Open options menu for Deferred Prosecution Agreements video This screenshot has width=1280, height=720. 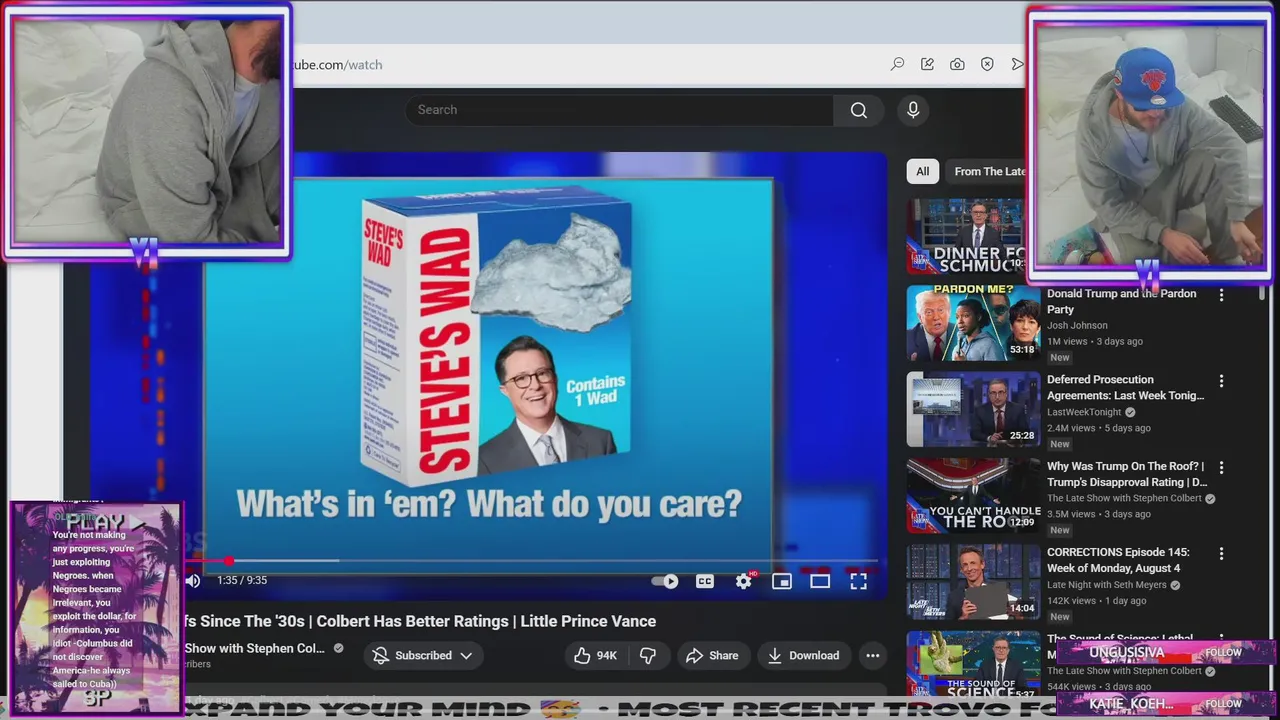(x=1221, y=381)
